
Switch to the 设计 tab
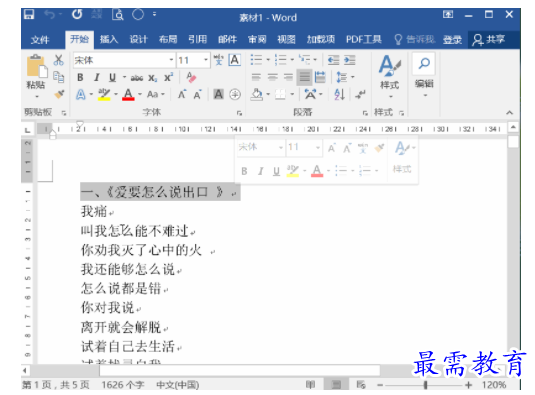click(139, 40)
